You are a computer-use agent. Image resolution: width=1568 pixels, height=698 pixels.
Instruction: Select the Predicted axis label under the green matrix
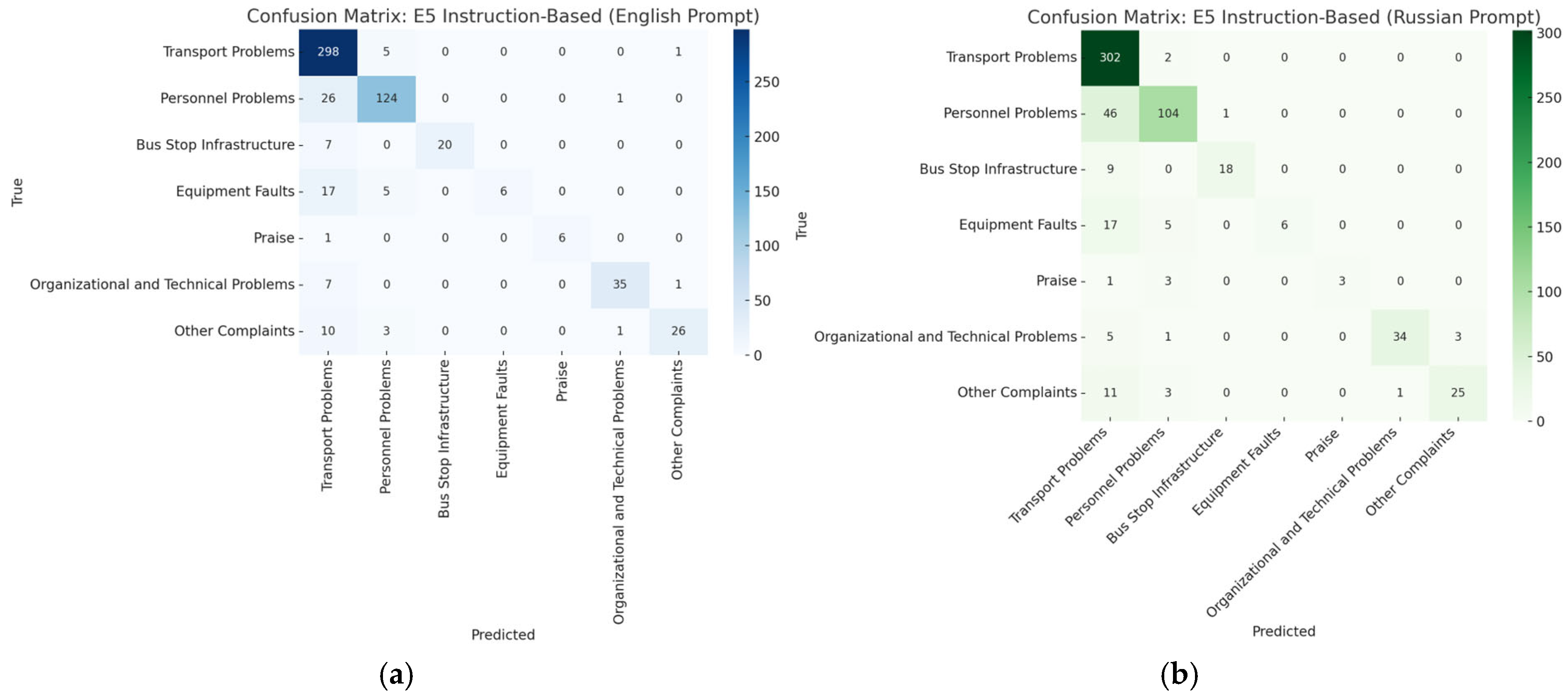pyautogui.click(x=1283, y=631)
